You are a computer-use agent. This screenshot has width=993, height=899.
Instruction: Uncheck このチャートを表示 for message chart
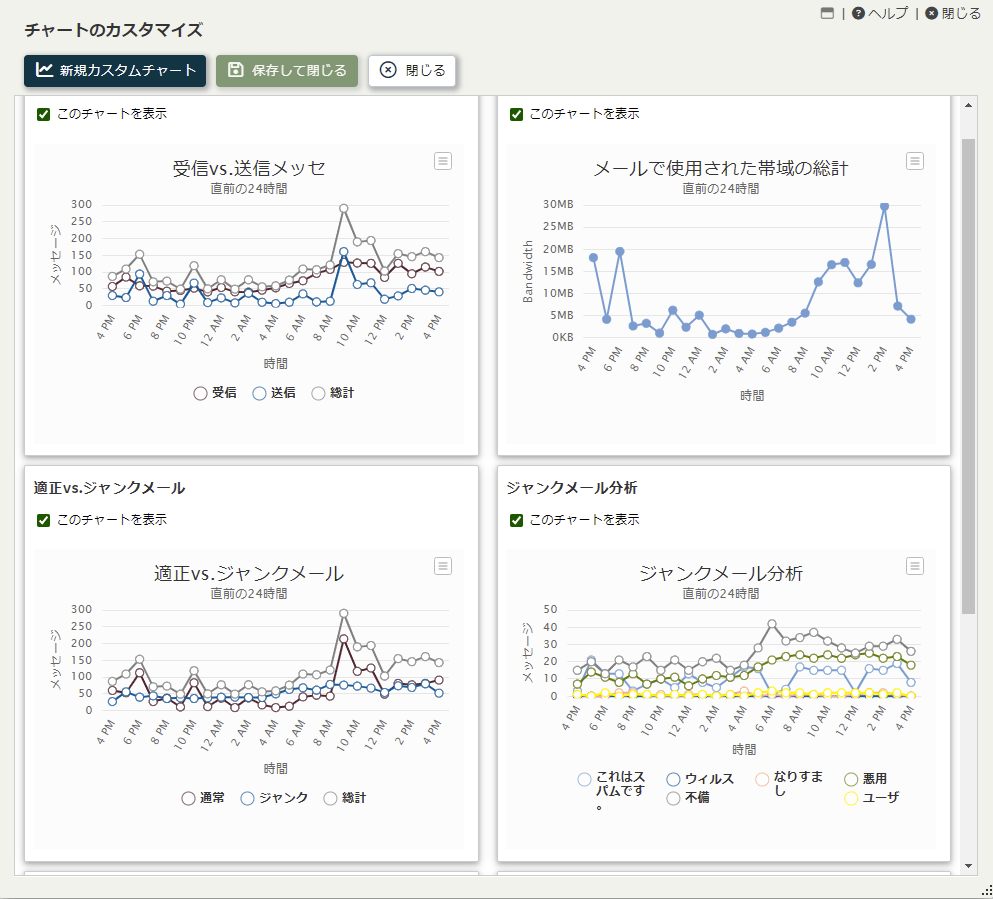[43, 114]
